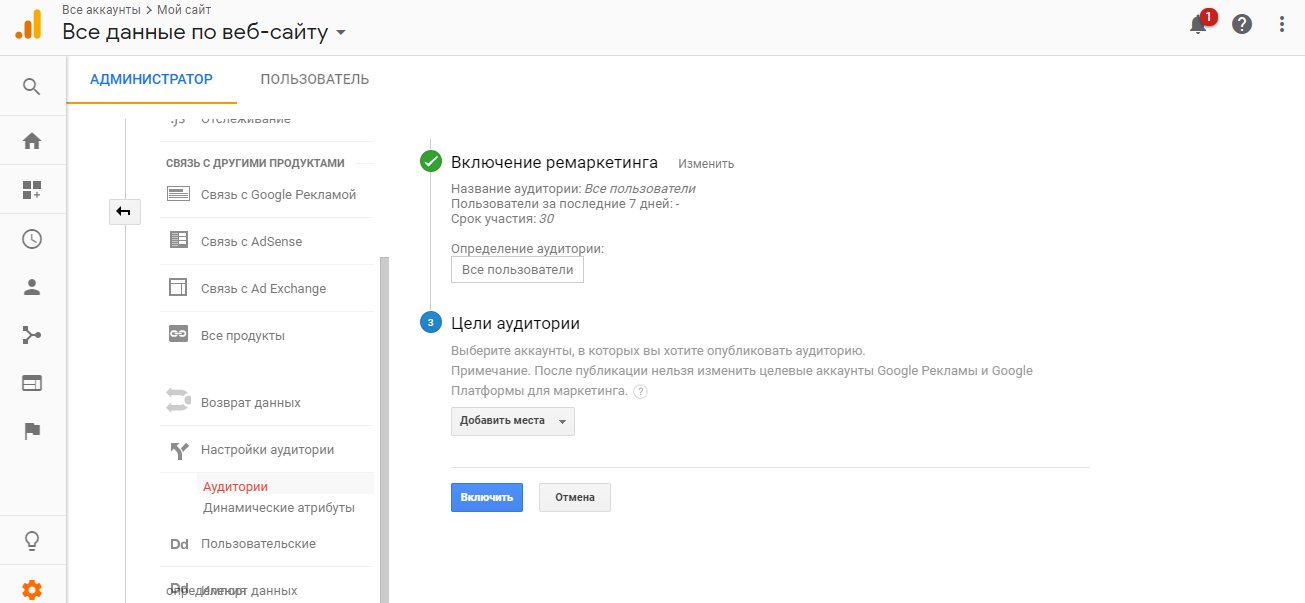Select the АДМИНИСТРАТОР tab
1305x603 pixels.
[x=151, y=78]
